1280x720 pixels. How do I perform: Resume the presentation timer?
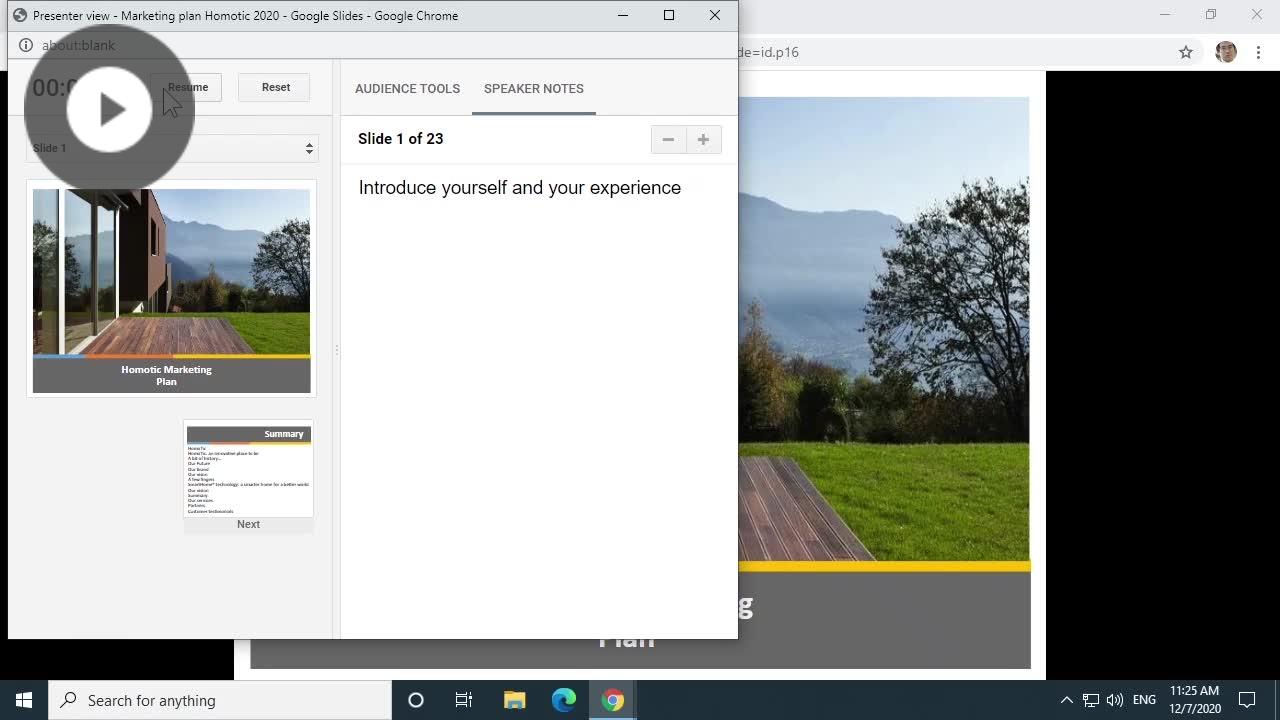(187, 87)
